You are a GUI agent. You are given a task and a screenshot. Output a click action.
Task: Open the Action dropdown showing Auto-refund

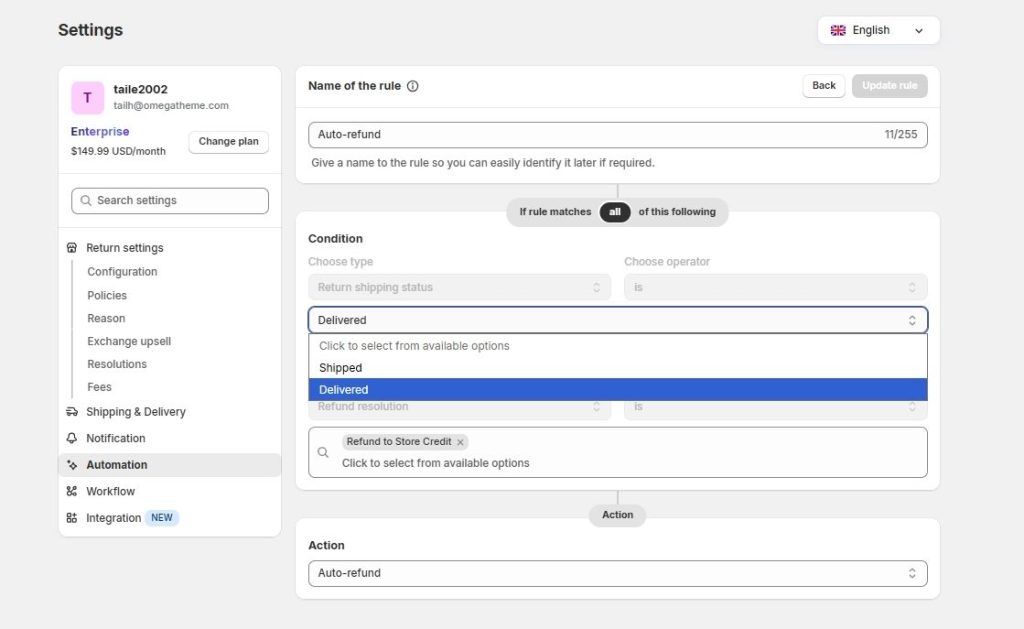coord(617,573)
